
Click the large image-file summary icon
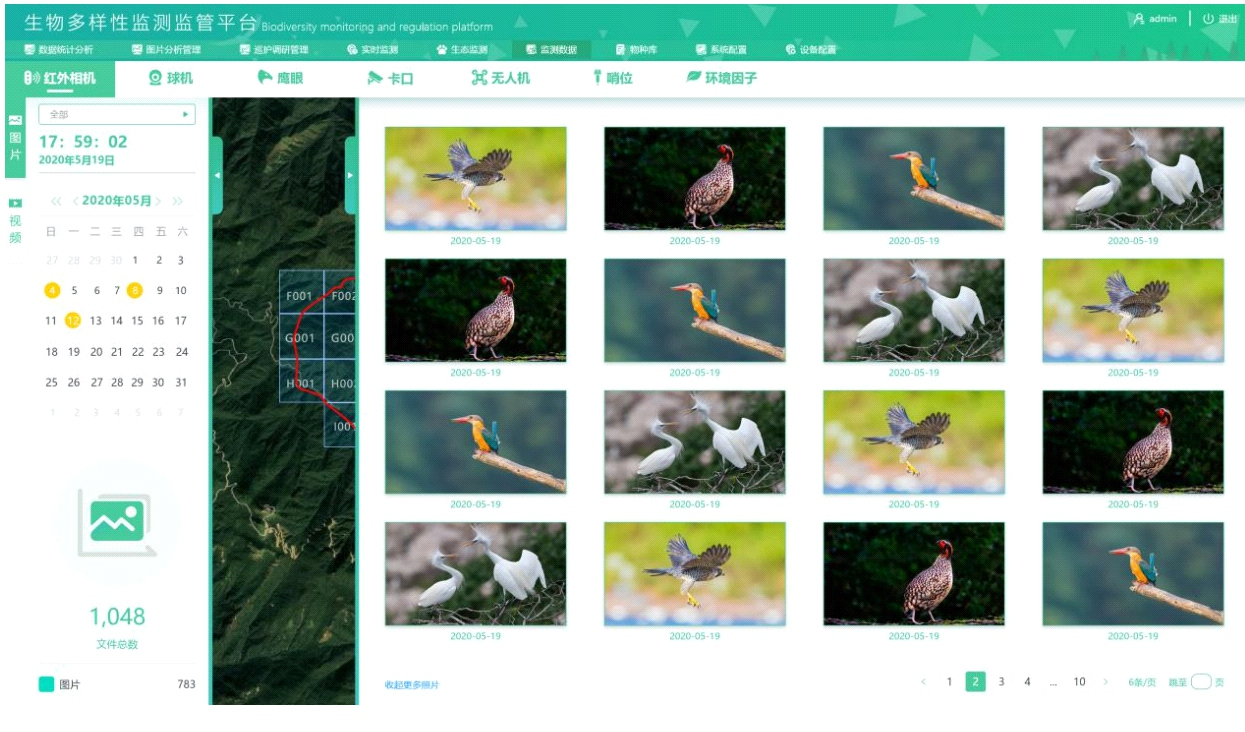click(x=118, y=521)
